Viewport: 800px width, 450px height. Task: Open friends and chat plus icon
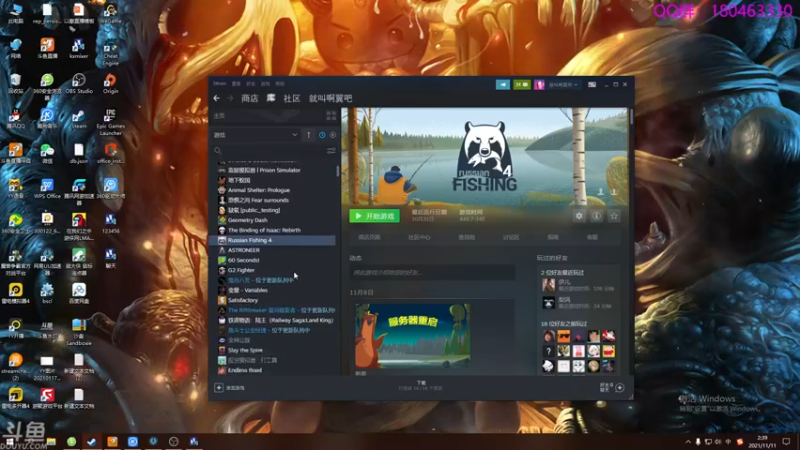(619, 388)
